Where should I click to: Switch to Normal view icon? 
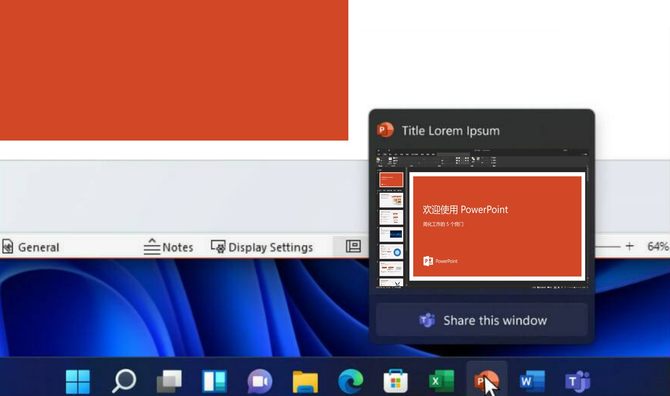[353, 246]
